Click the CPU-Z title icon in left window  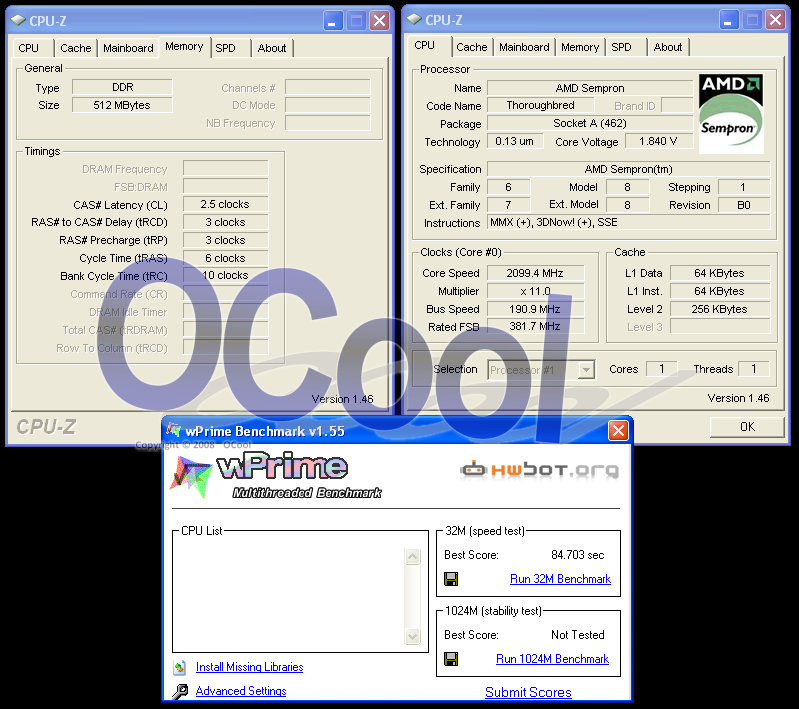pos(18,20)
